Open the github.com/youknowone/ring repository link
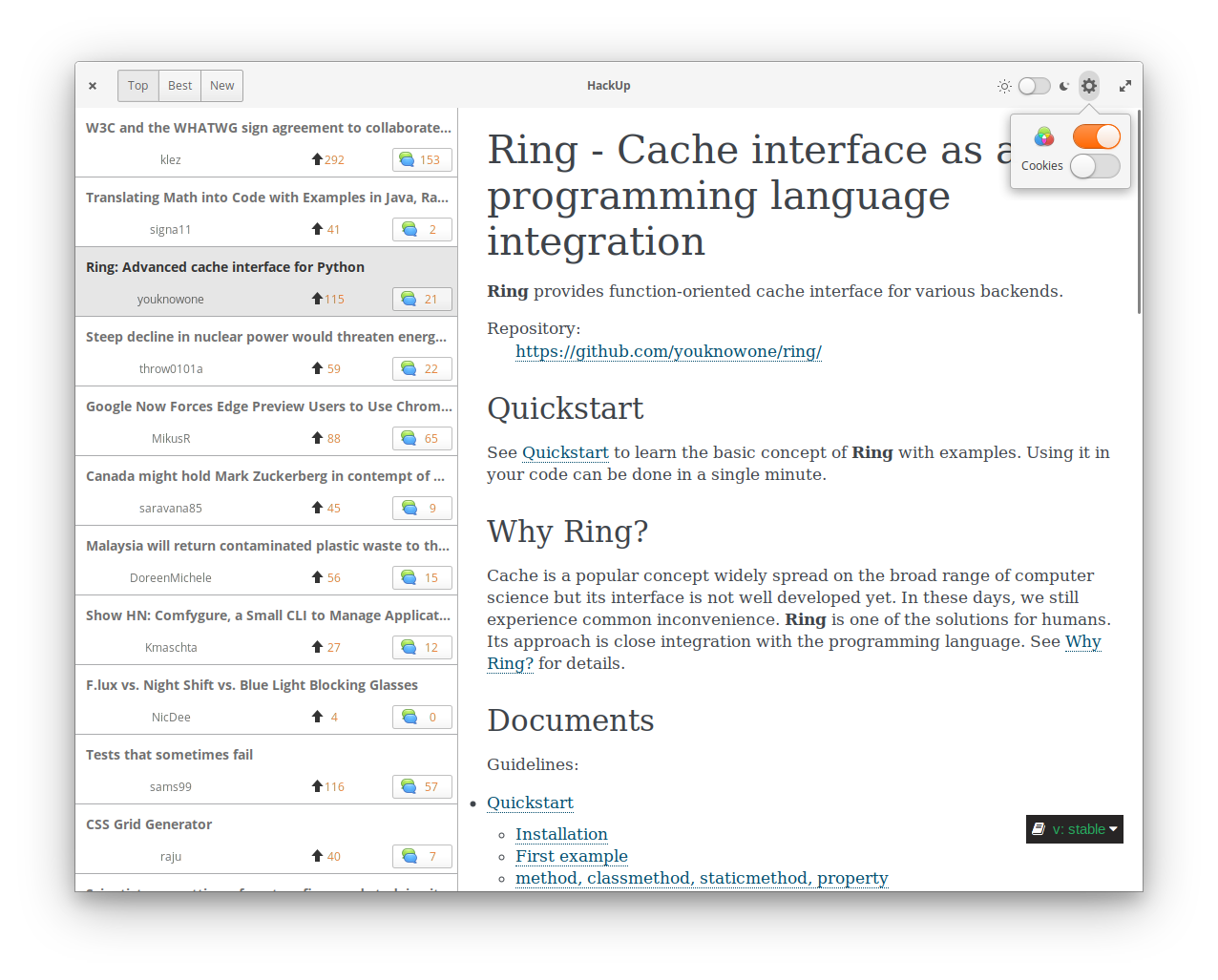 coord(668,351)
